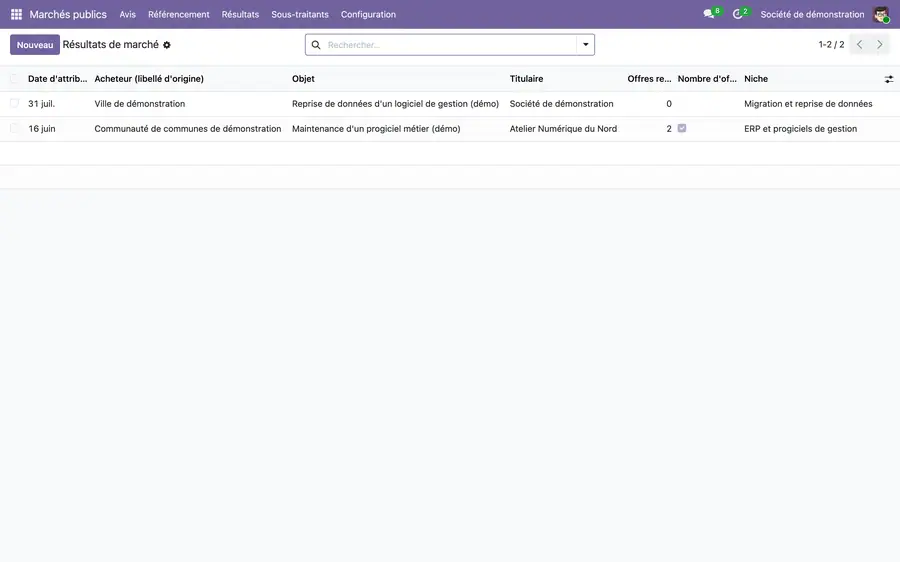Toggle select-all checkbox in table header
Screen dimensions: 900x562
pos(14,79)
